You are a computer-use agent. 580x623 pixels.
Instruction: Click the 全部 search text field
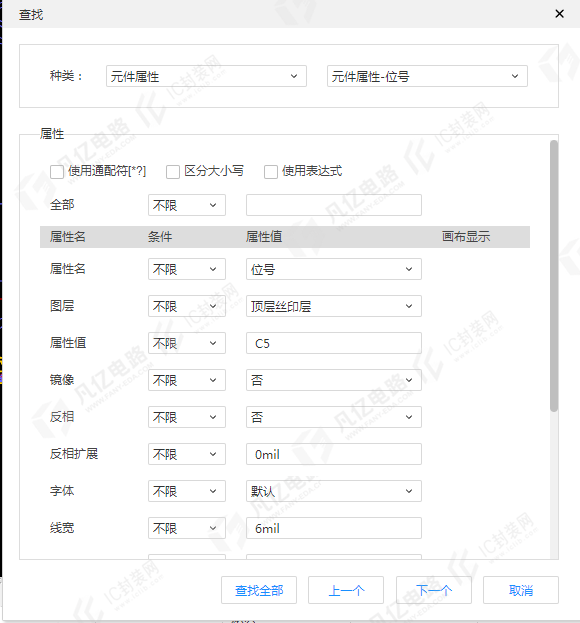pos(334,205)
